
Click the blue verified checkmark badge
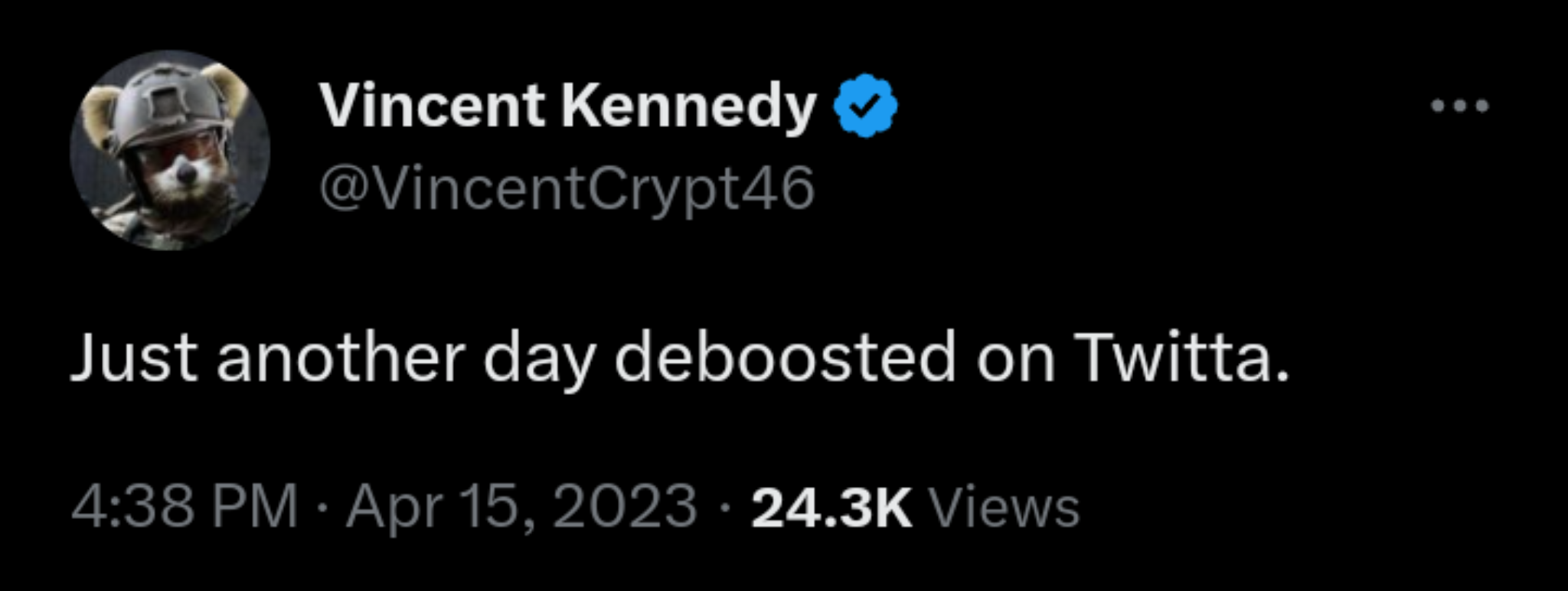865,106
